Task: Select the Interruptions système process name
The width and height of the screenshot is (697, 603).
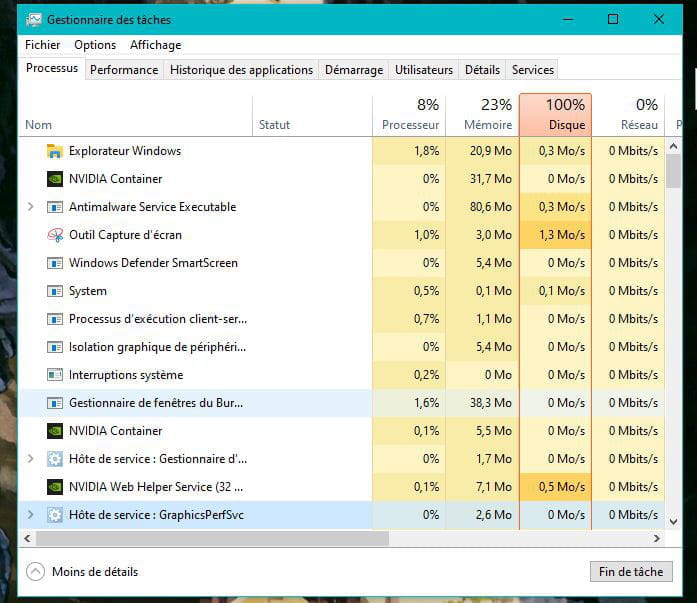Action: (x=126, y=375)
